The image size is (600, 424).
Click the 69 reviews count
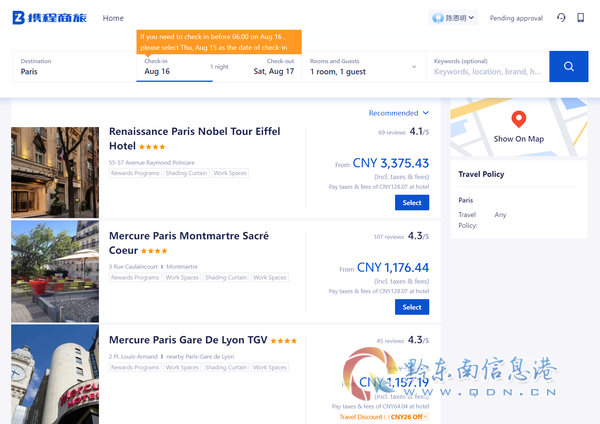391,132
